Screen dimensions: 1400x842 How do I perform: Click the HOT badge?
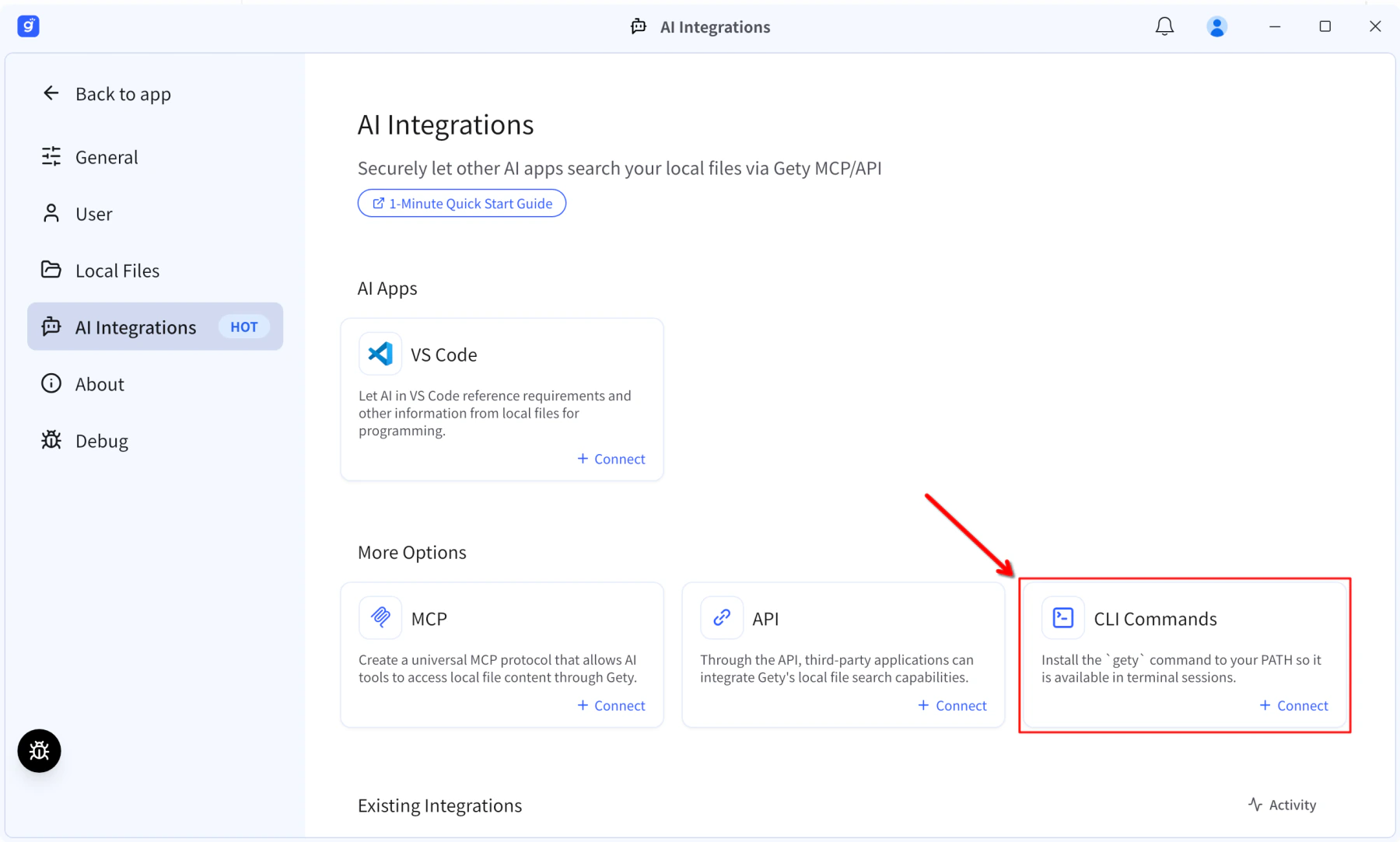[244, 327]
